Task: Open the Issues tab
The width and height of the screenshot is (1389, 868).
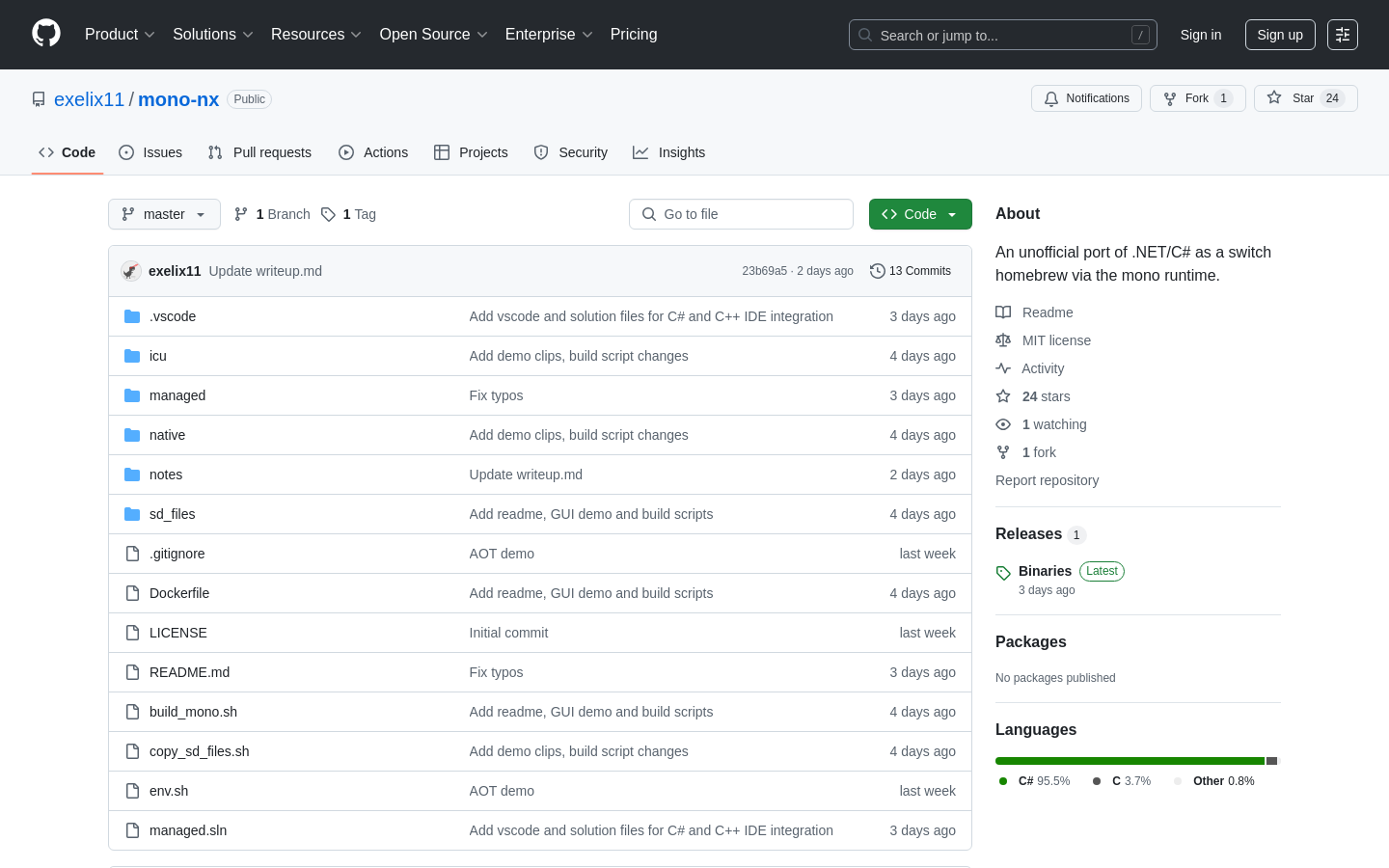Action: coord(150,152)
